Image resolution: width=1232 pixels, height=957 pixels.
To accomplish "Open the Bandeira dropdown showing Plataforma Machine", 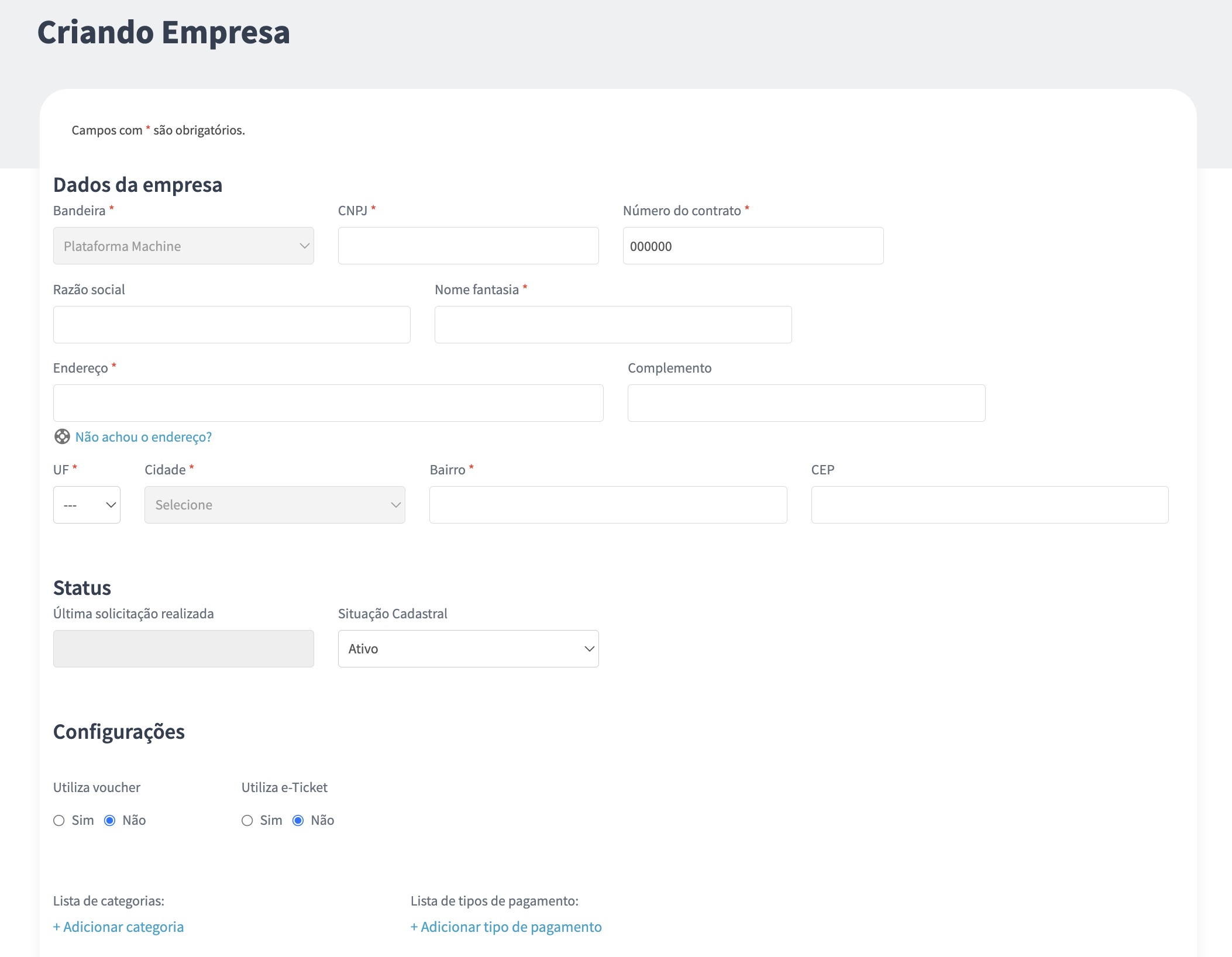I will 184,246.
